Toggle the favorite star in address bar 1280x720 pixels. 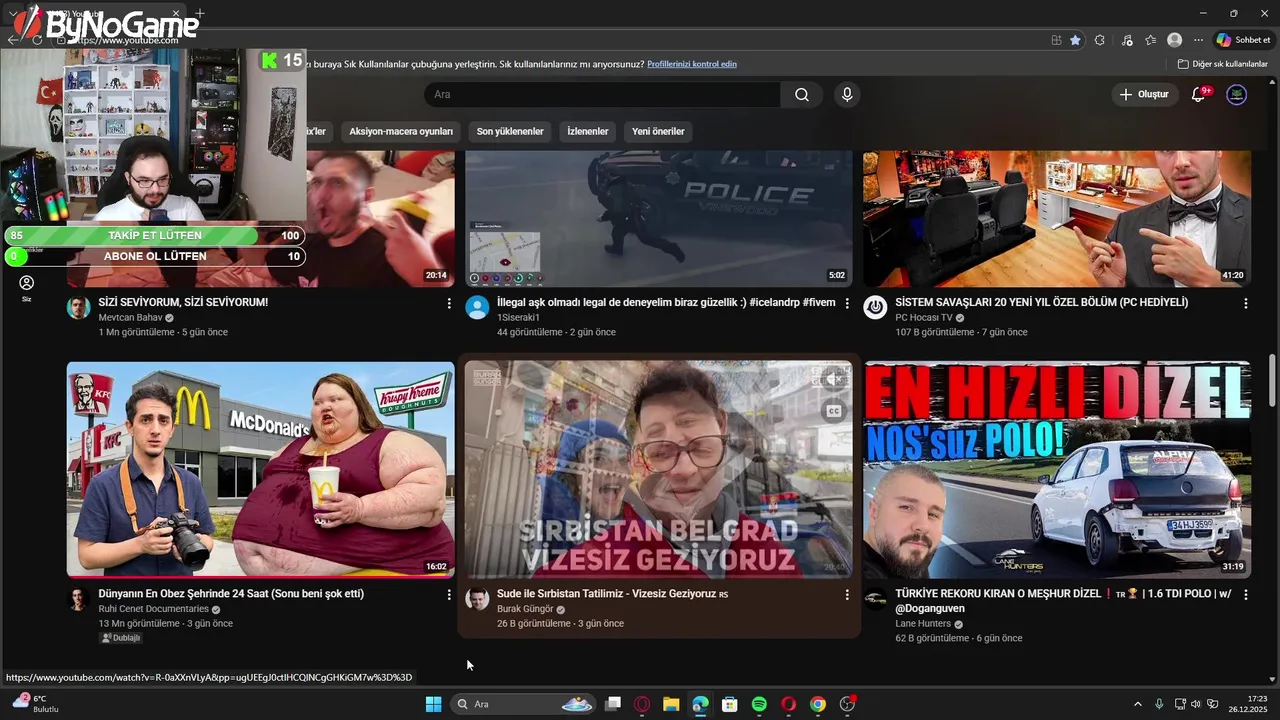1075,40
